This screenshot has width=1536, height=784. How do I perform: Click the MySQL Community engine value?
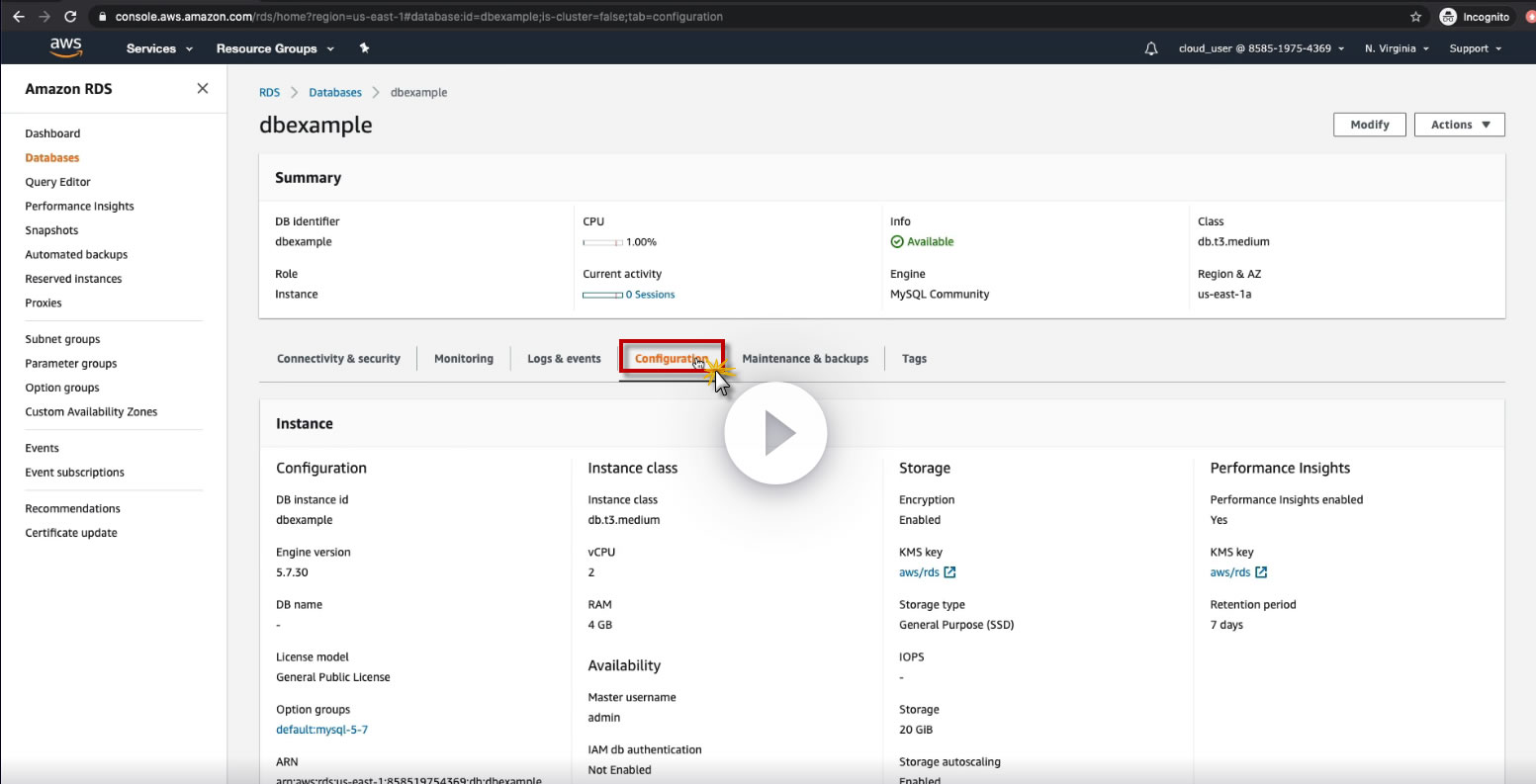940,295
